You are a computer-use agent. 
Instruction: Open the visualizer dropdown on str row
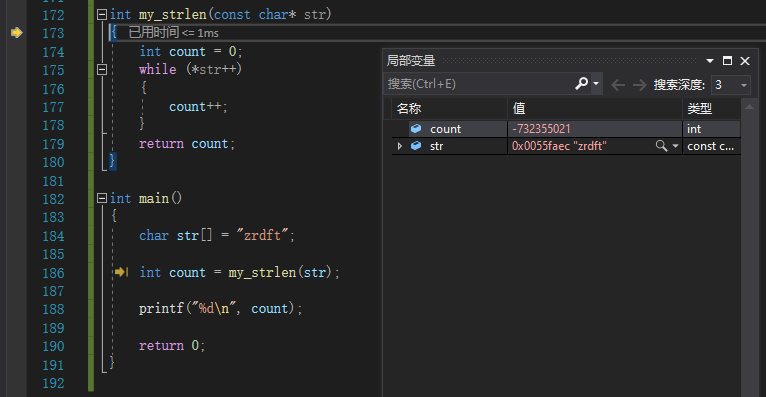[676, 146]
